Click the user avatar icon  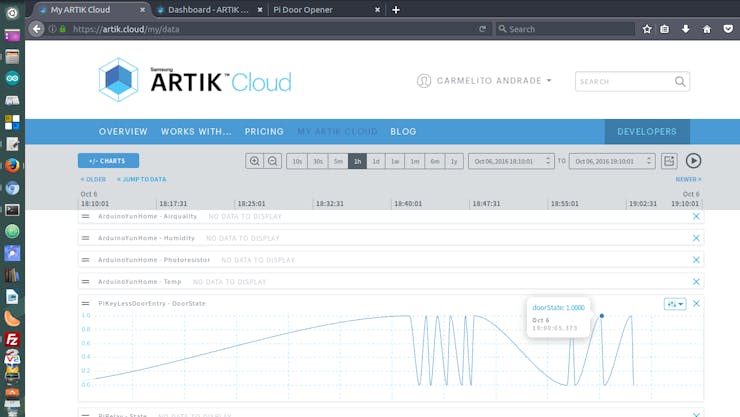(x=424, y=81)
